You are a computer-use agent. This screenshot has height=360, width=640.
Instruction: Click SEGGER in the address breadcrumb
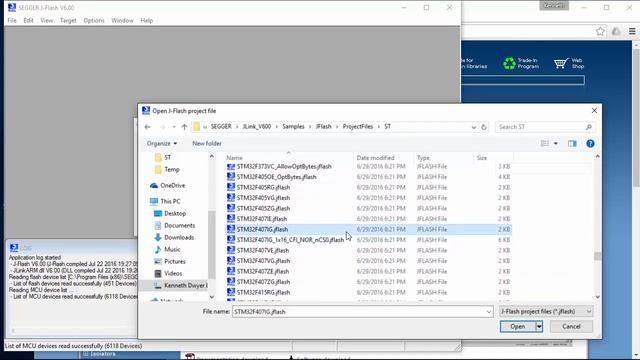[x=221, y=127]
